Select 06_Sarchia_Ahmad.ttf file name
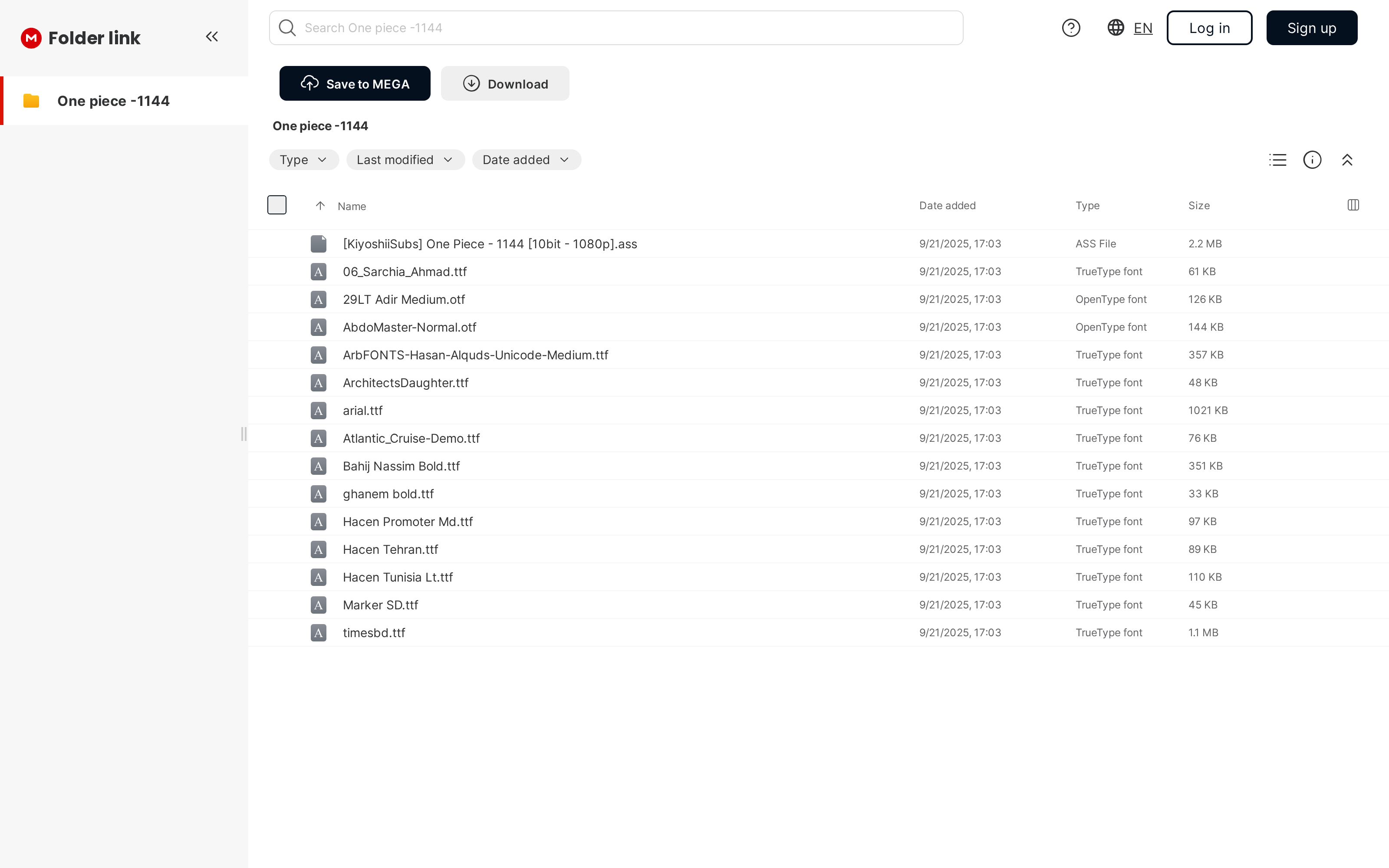 tap(405, 272)
